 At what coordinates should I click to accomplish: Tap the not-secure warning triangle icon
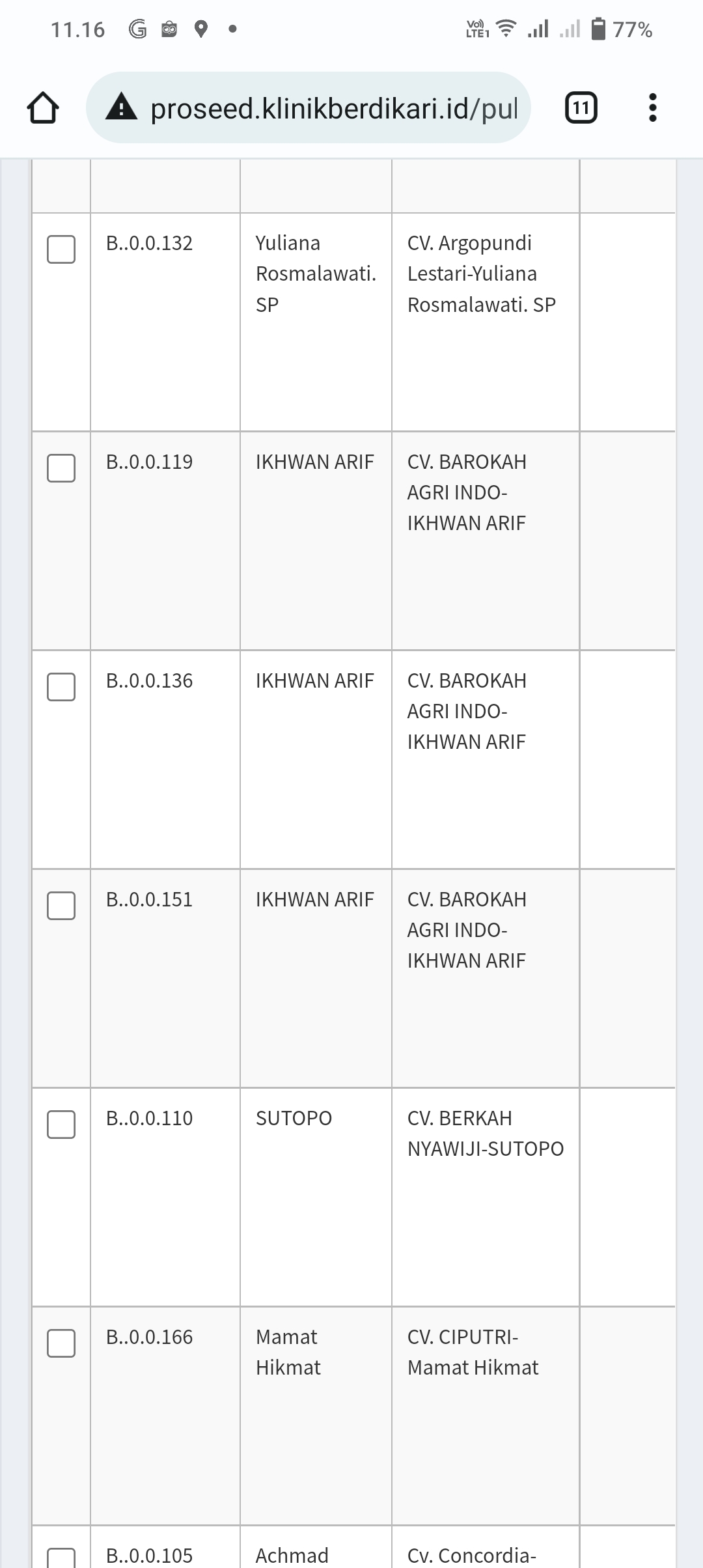(x=122, y=108)
